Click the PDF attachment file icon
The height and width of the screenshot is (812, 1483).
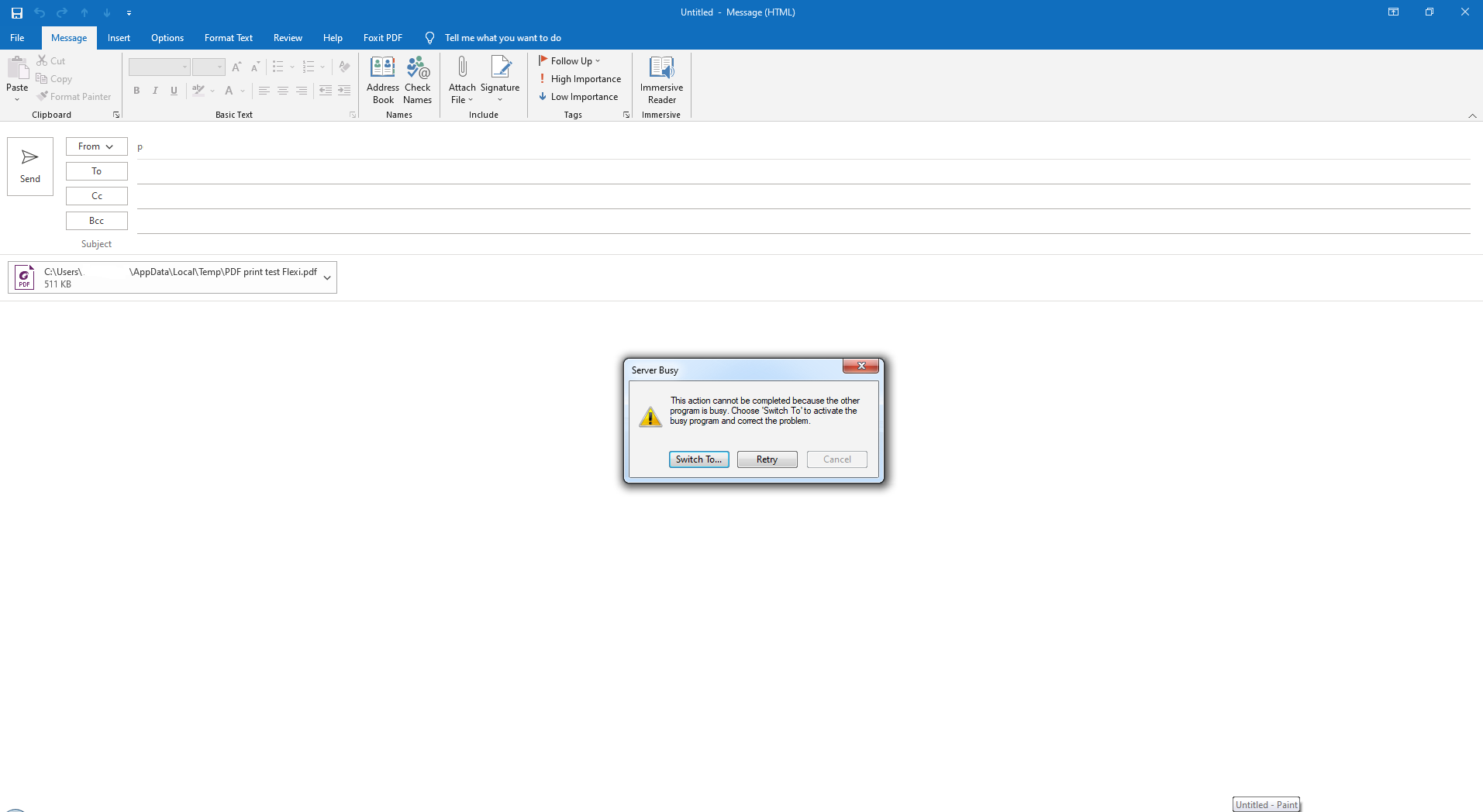[x=25, y=277]
